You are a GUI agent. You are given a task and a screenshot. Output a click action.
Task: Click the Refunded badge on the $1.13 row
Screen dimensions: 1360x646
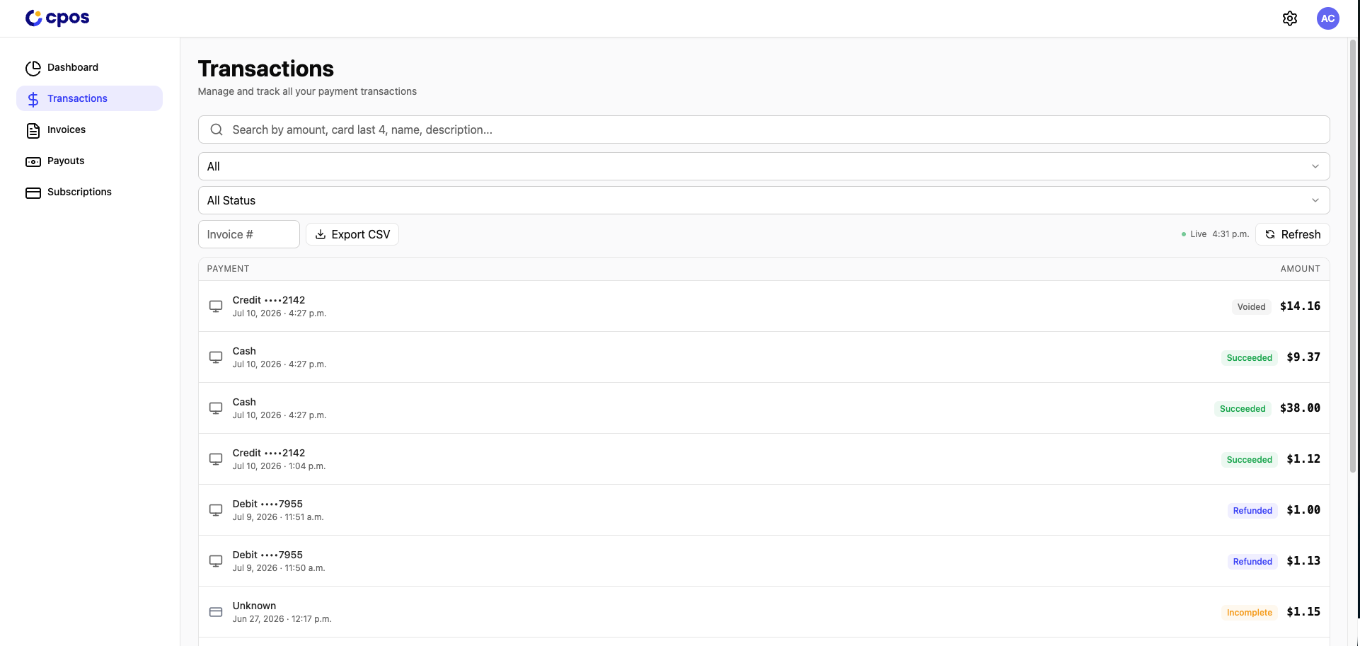[1252, 562]
